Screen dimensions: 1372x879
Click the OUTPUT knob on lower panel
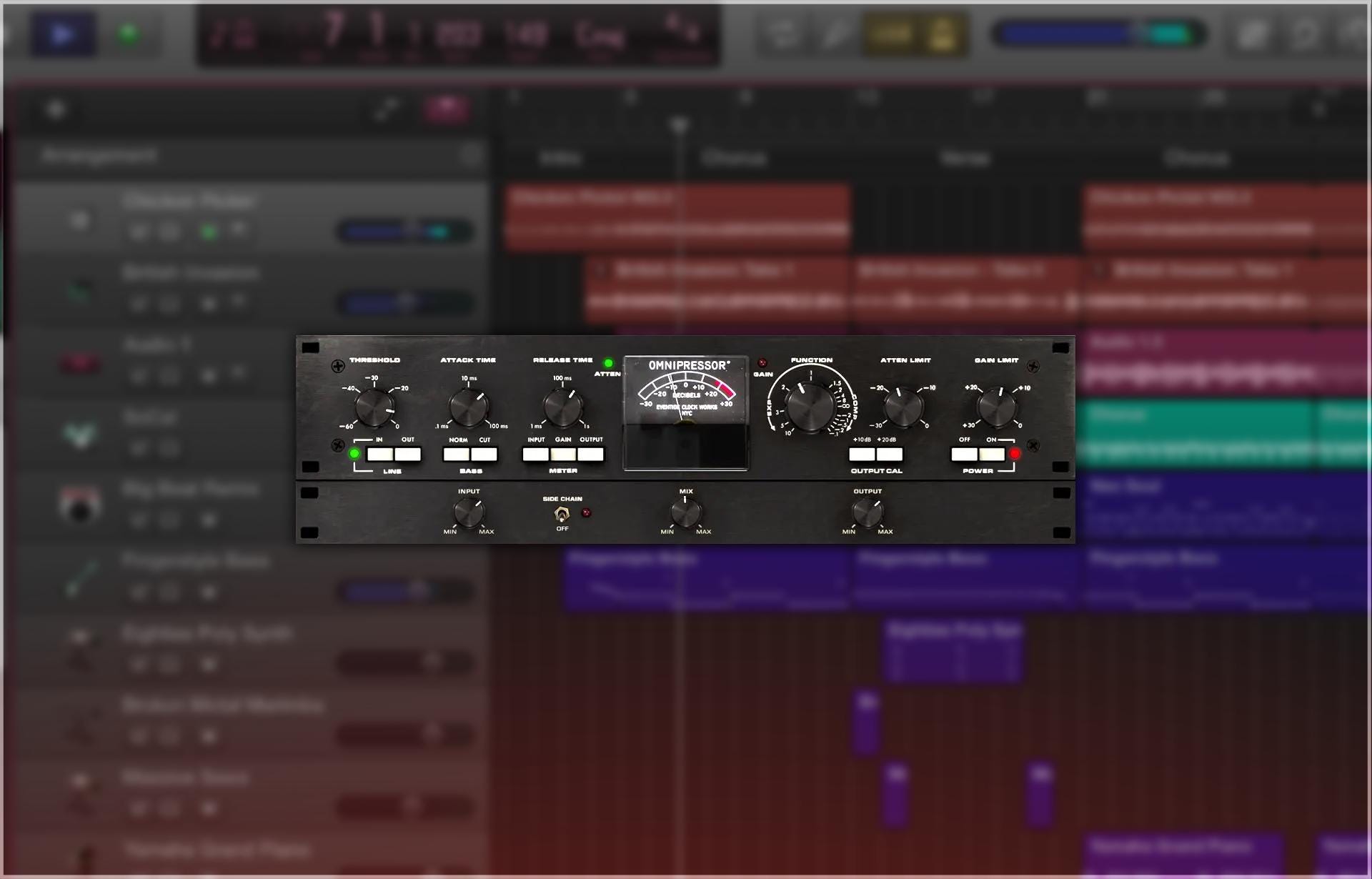[867, 512]
